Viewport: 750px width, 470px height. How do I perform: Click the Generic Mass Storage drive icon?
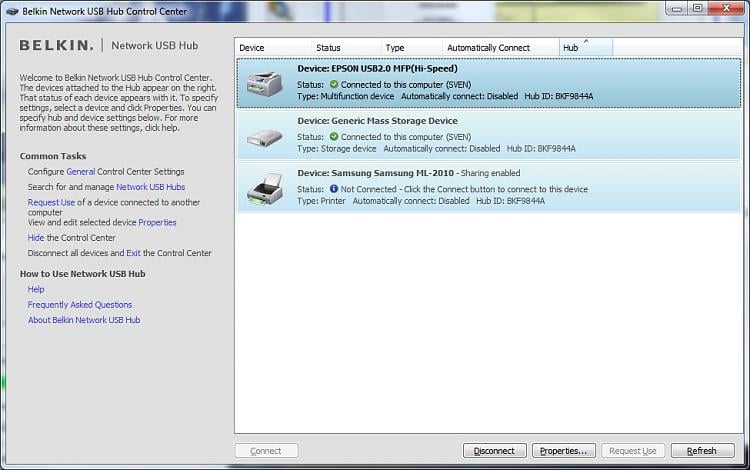[x=265, y=138]
